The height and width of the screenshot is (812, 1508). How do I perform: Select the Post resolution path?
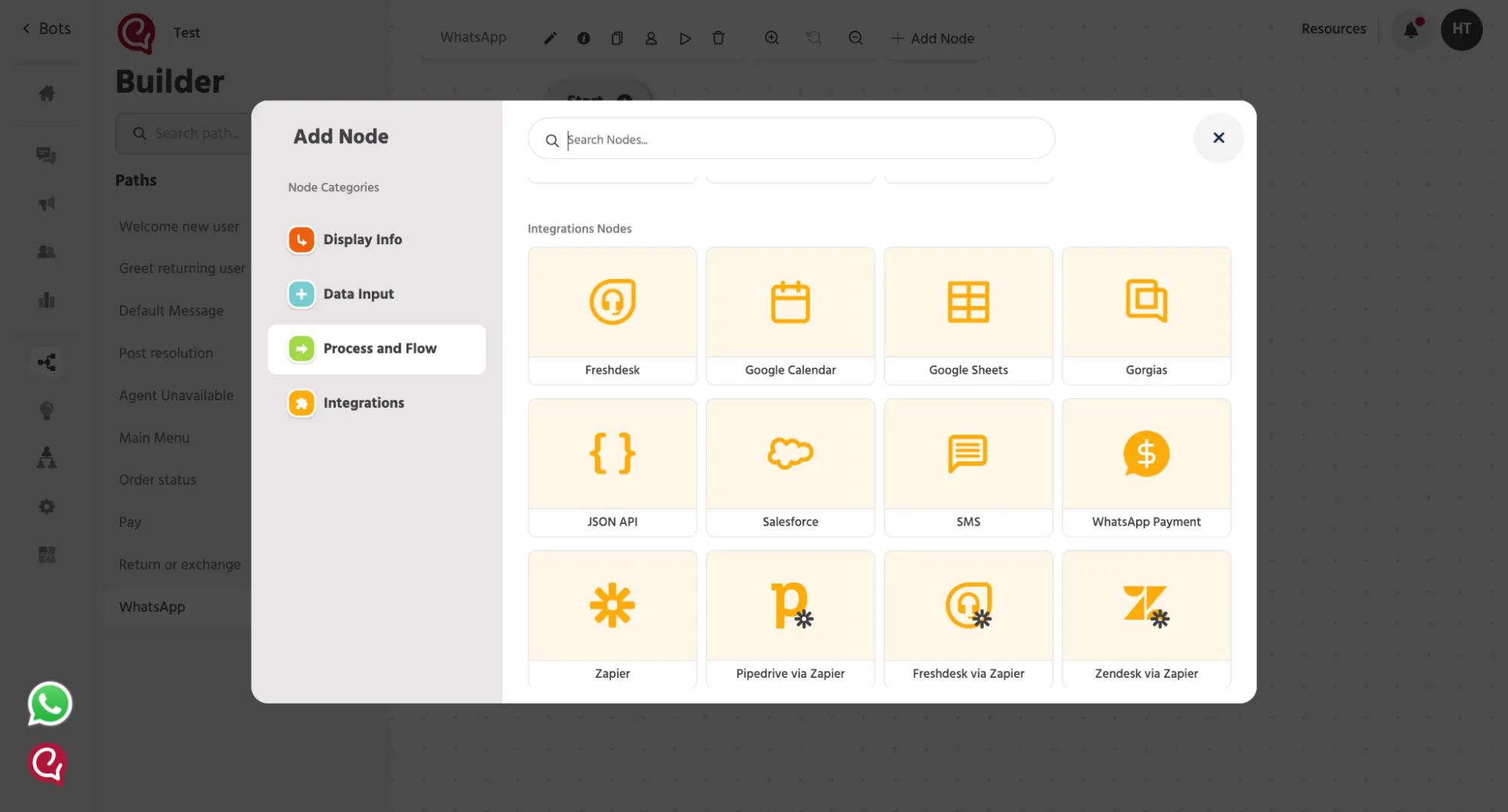166,353
